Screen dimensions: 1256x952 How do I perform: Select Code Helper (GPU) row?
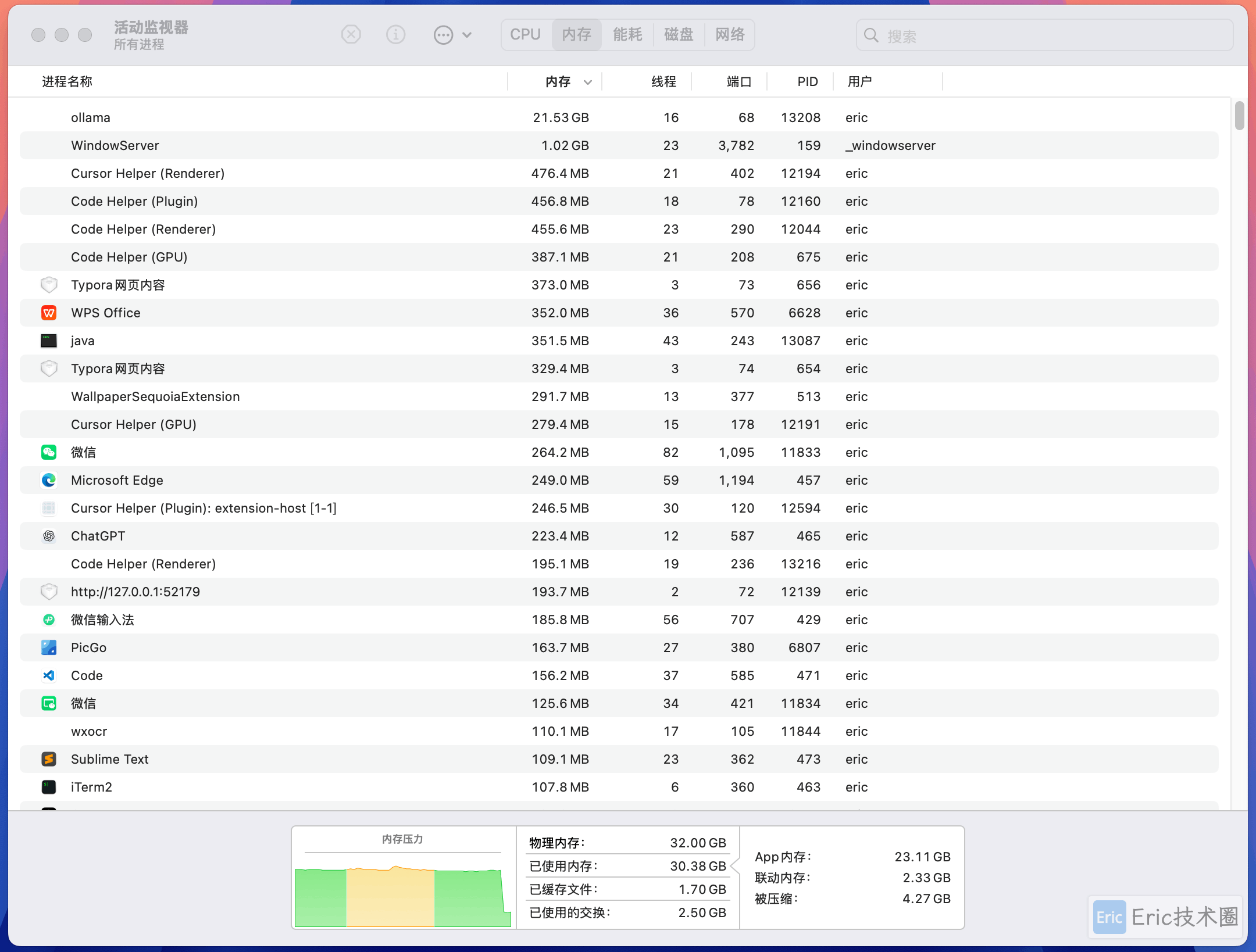(x=619, y=257)
